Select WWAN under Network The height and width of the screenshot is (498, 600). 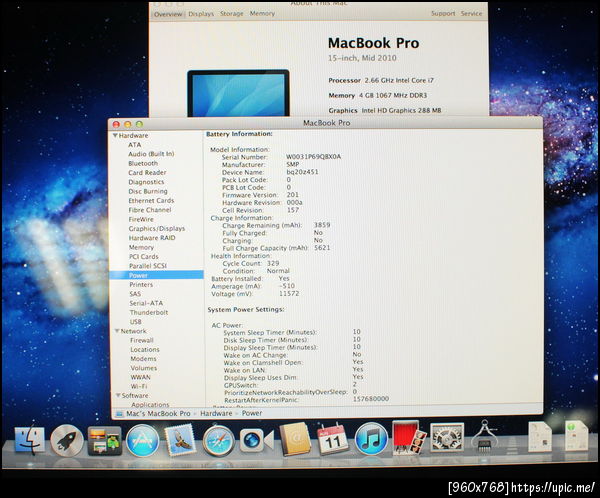pyautogui.click(x=140, y=377)
